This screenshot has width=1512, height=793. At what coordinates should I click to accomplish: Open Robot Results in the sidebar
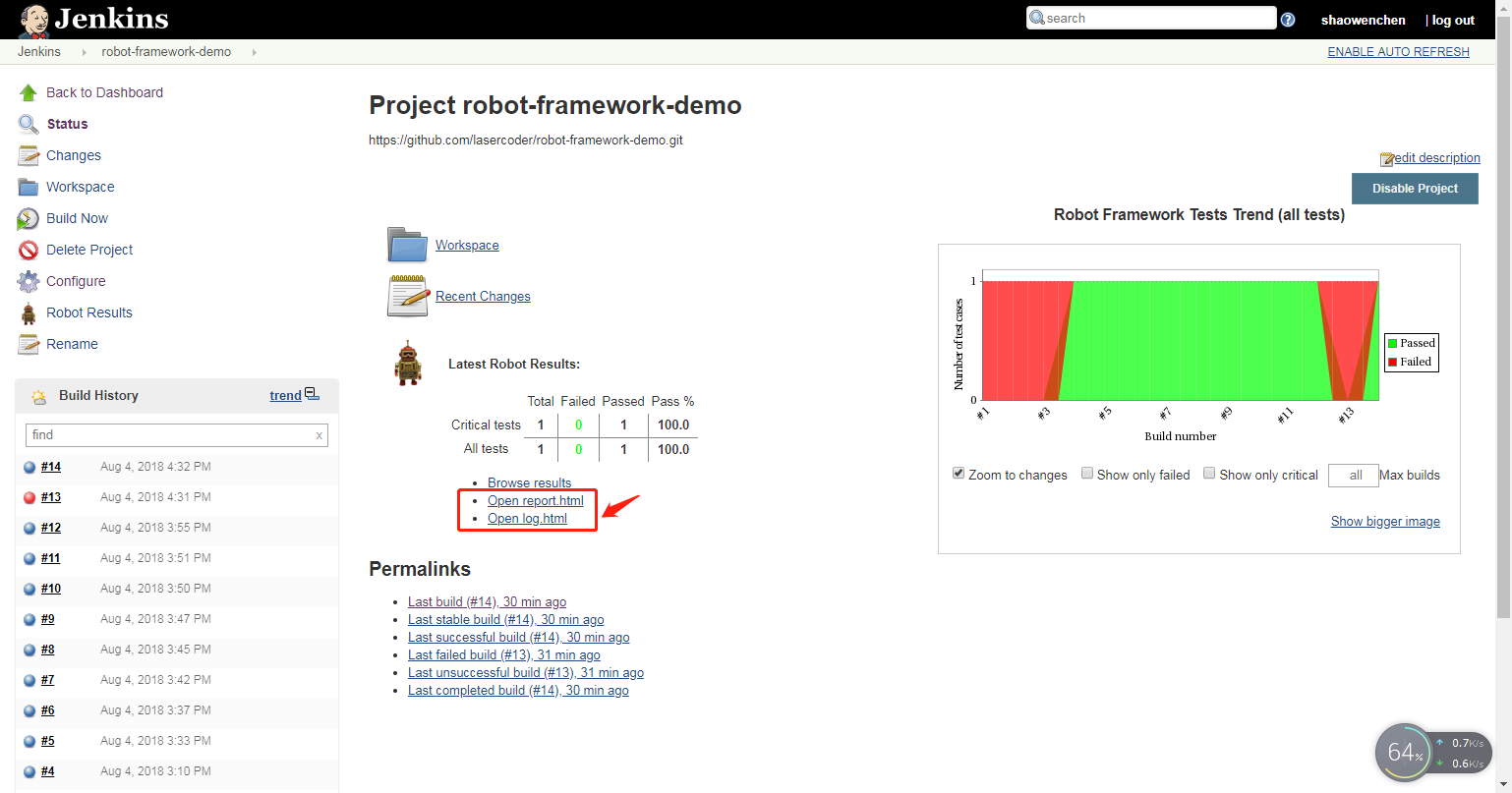tap(89, 312)
